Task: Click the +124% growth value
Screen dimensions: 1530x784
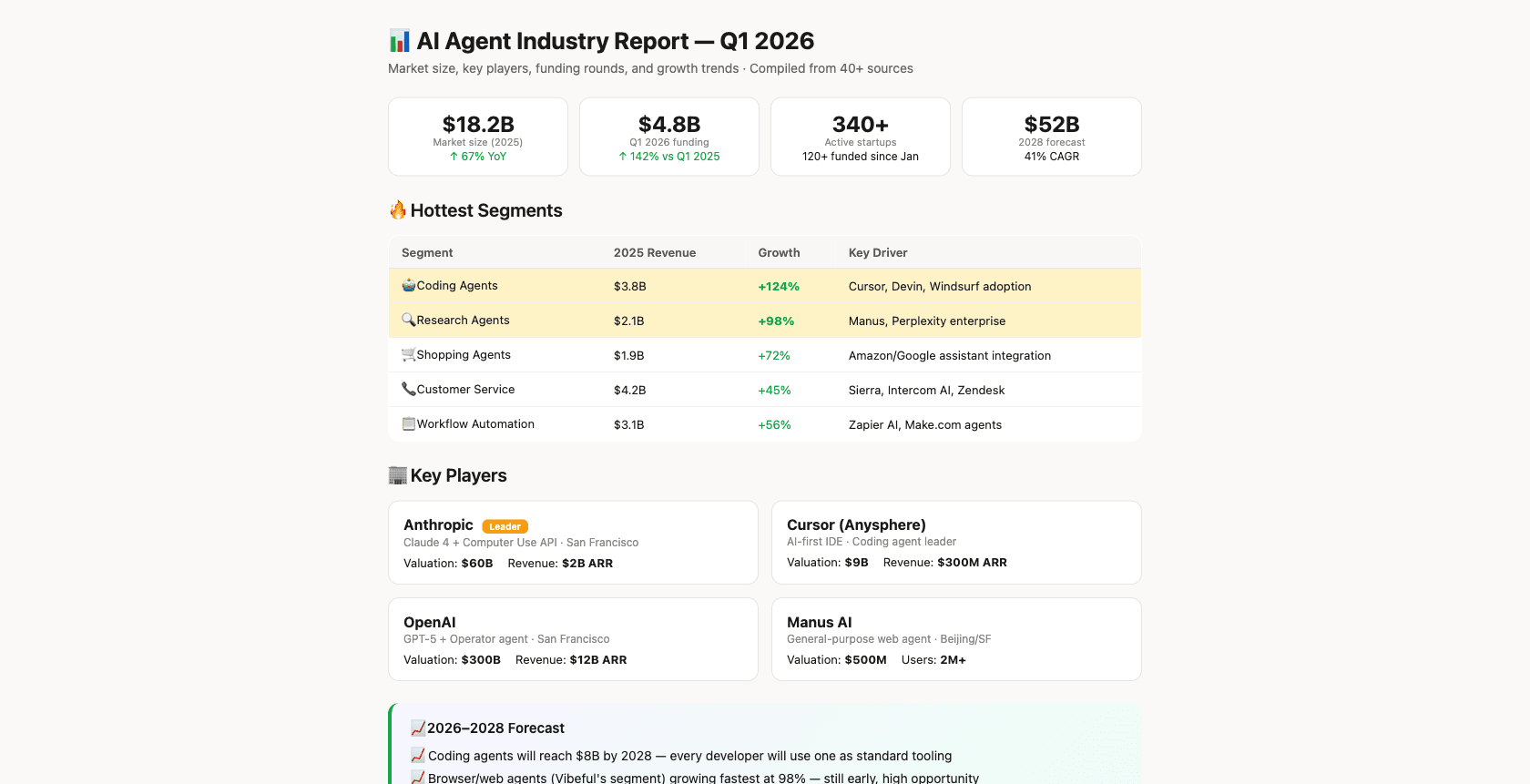Action: [x=779, y=287]
